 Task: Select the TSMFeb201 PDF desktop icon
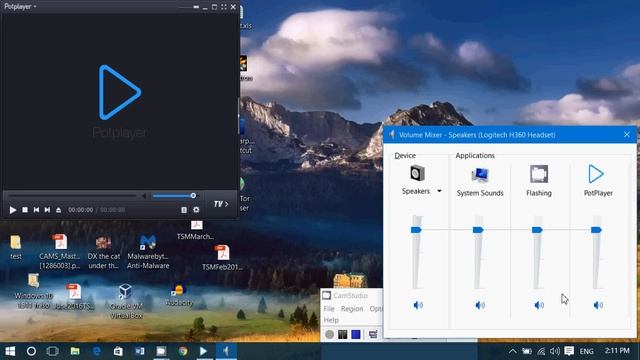(x=222, y=258)
